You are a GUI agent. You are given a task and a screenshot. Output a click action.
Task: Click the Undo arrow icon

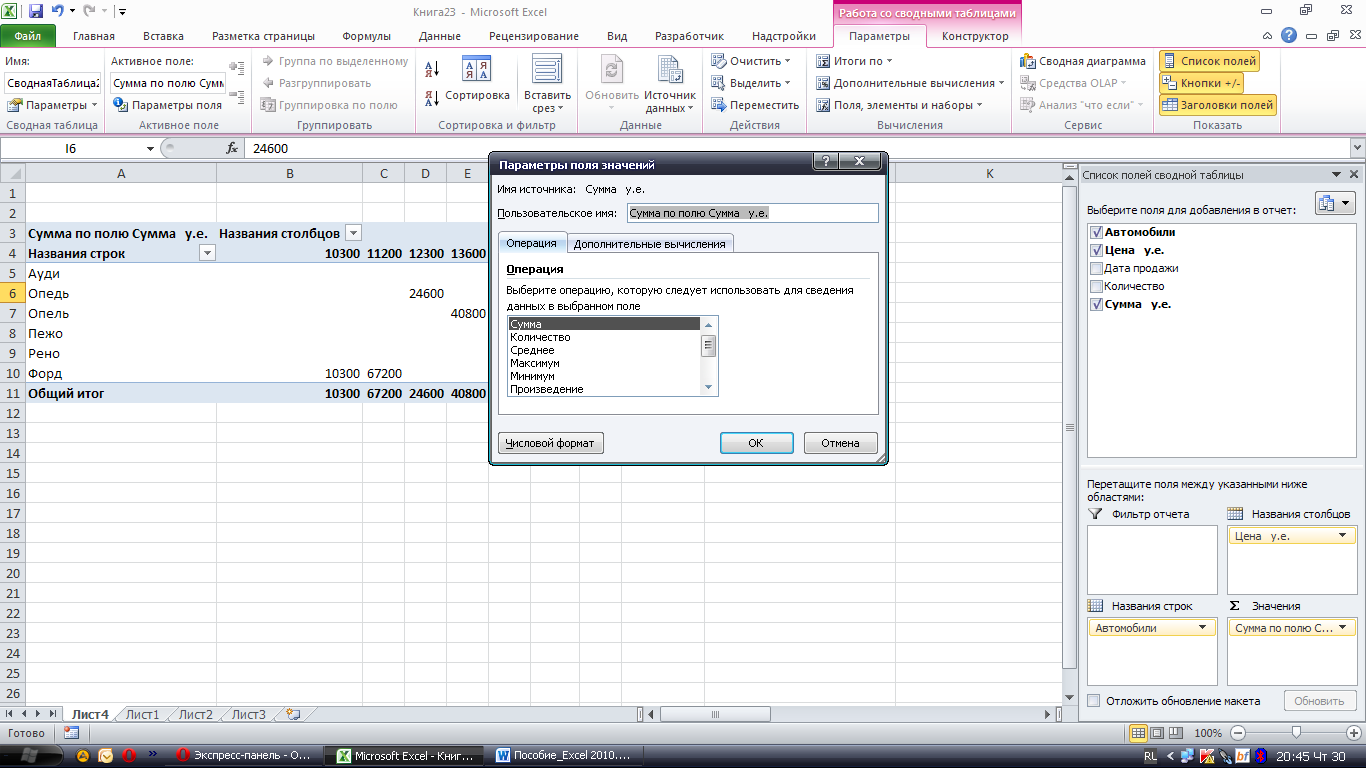[x=58, y=11]
